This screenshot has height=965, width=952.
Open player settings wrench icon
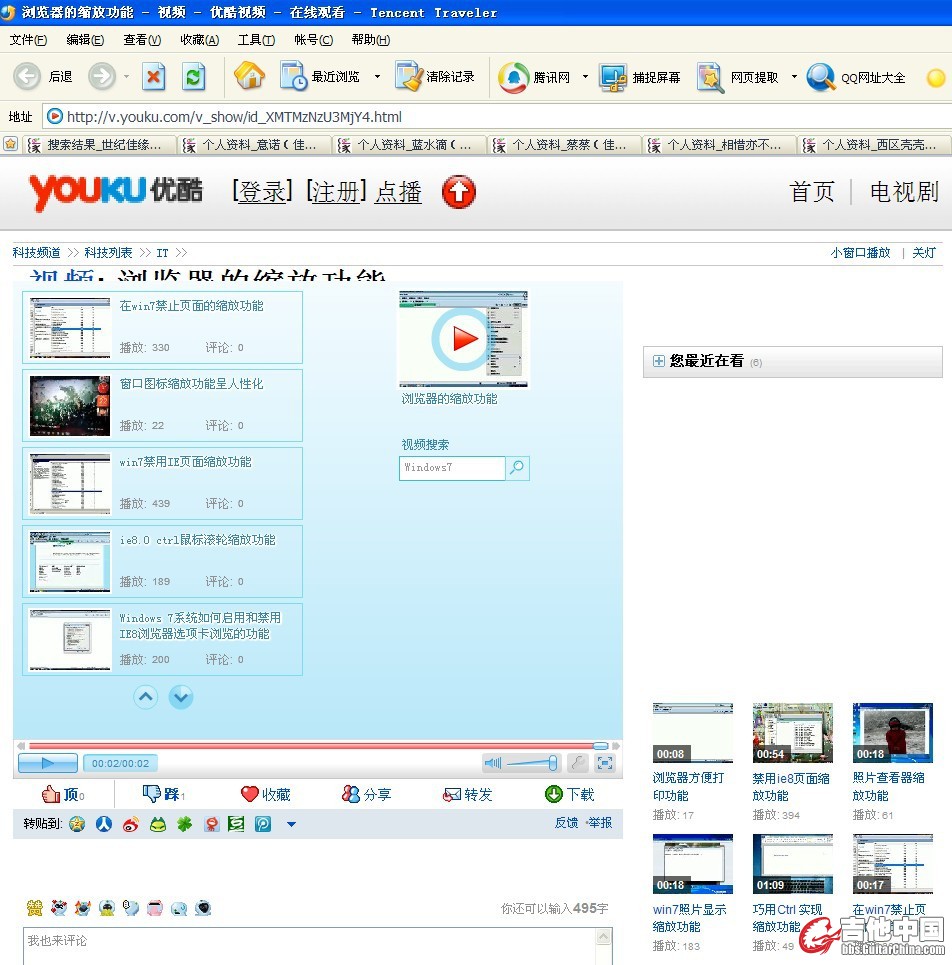578,763
